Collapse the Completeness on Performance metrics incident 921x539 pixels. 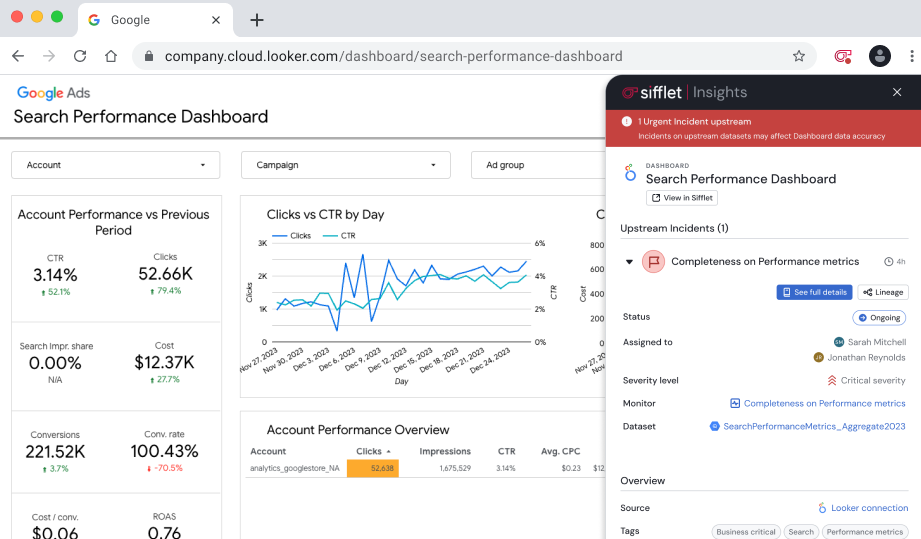(x=629, y=262)
